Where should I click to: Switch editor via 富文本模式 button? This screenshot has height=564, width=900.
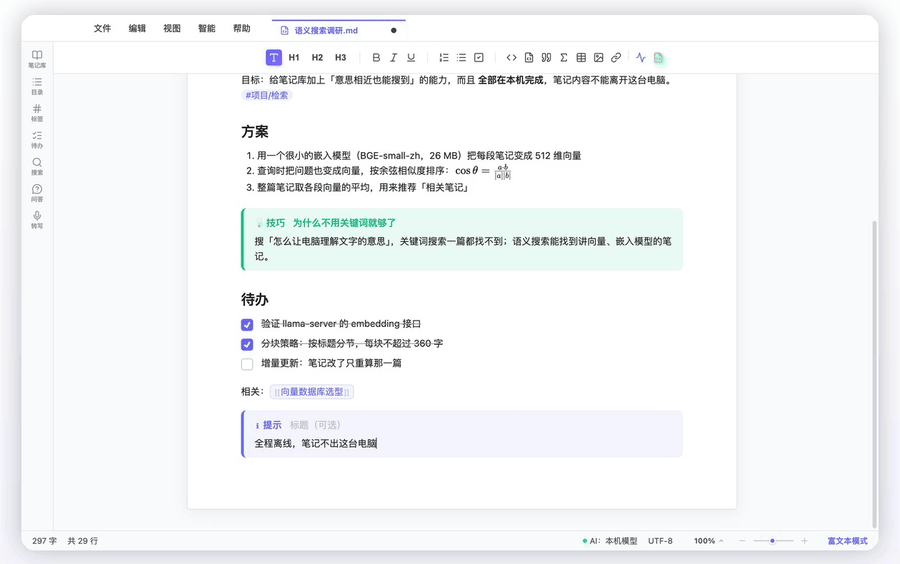tap(847, 540)
